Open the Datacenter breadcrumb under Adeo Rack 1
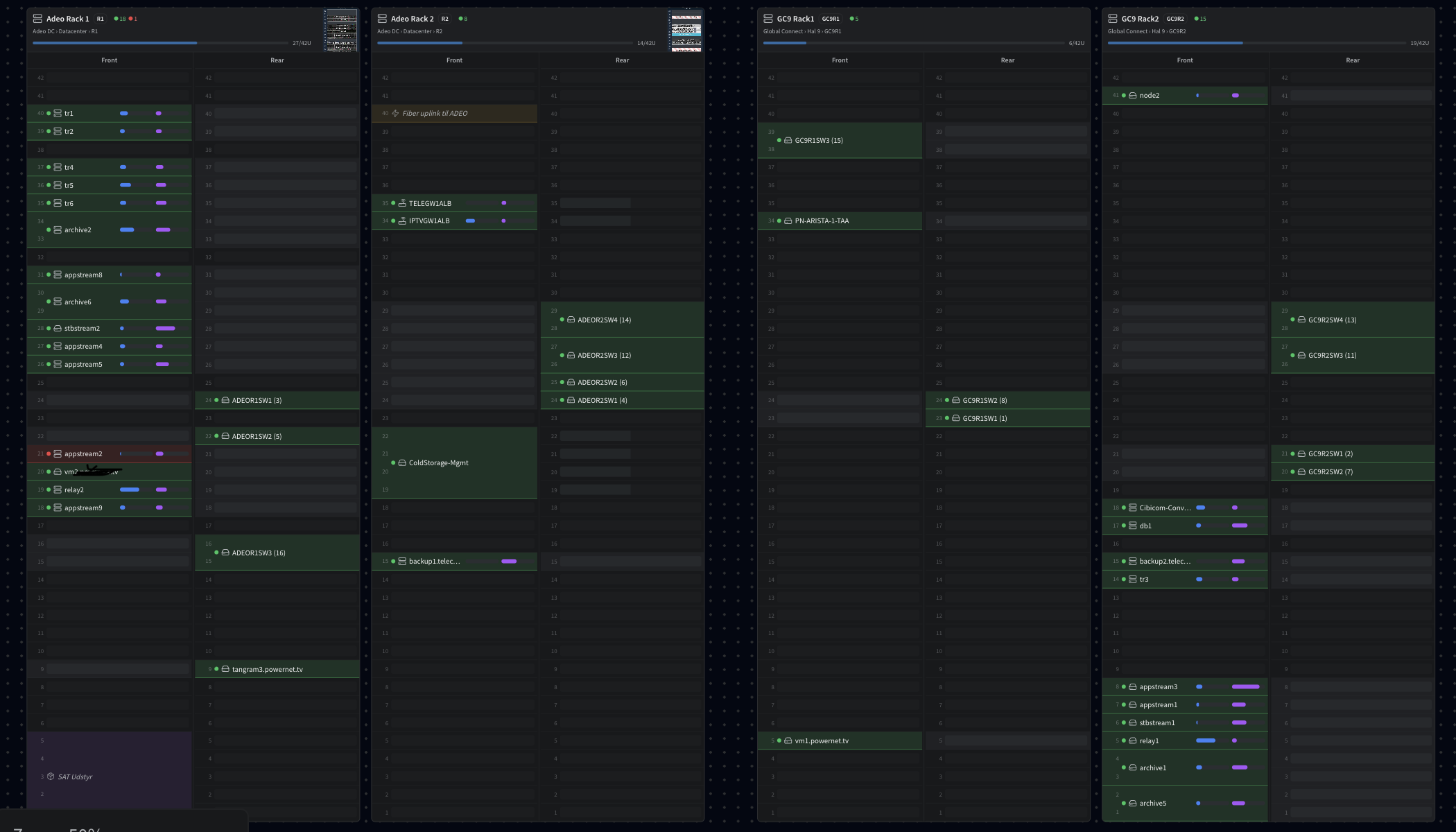Viewport: 1456px width, 832px height. coord(73,31)
